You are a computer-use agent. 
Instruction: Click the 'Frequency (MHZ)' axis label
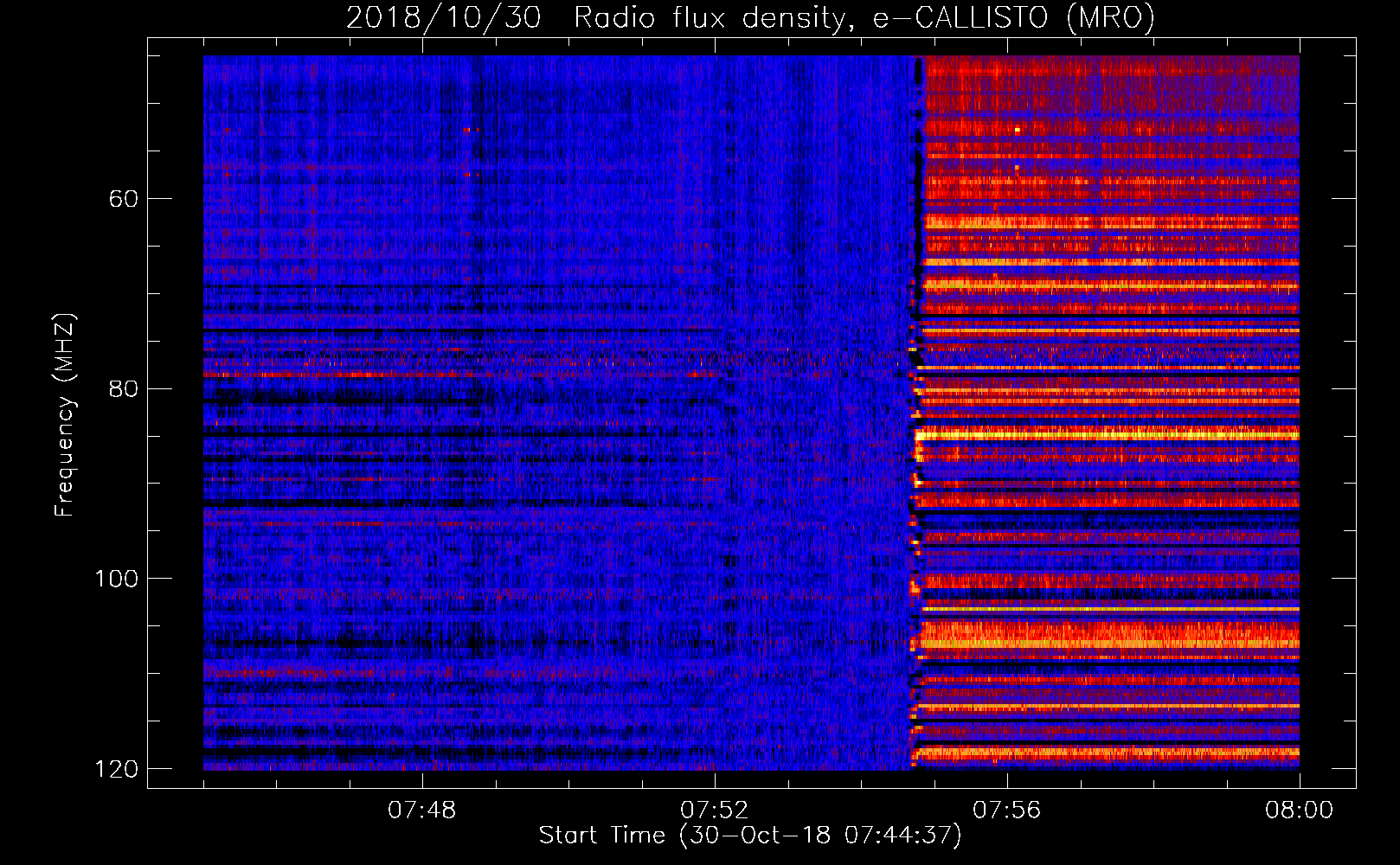(x=65, y=415)
